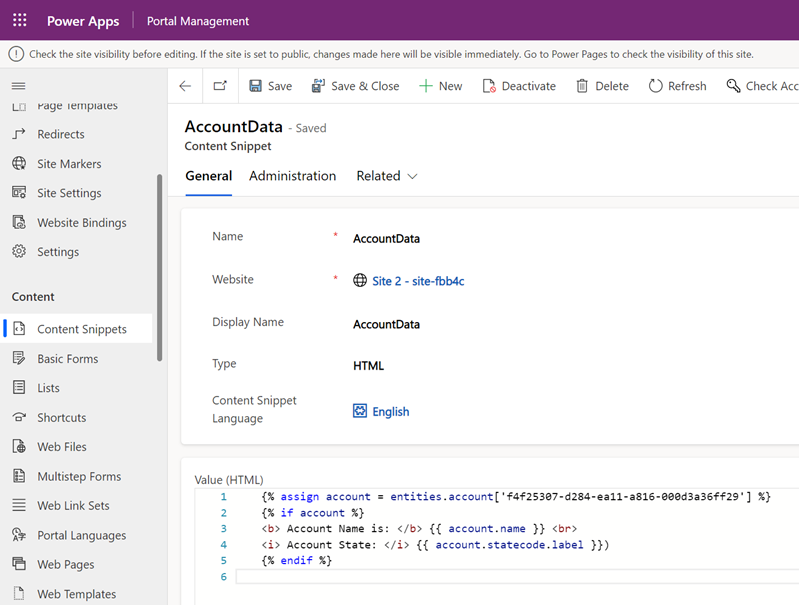Open record in new window icon
Viewport: 800px width, 605px height.
(x=220, y=86)
